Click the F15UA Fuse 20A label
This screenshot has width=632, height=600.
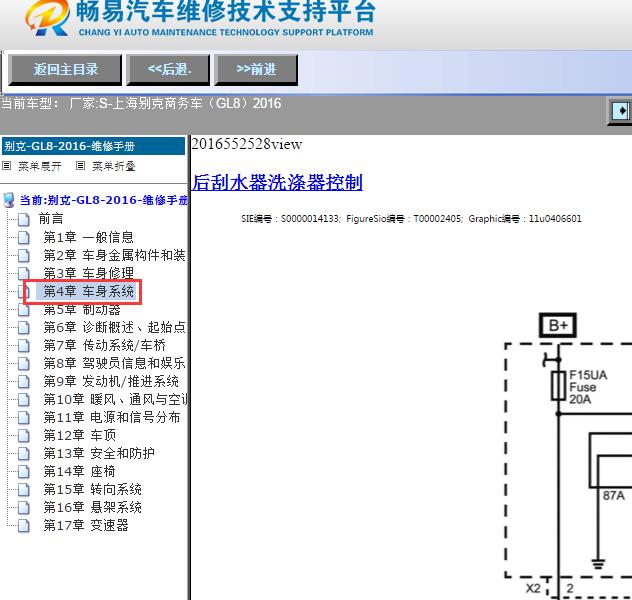(x=588, y=387)
